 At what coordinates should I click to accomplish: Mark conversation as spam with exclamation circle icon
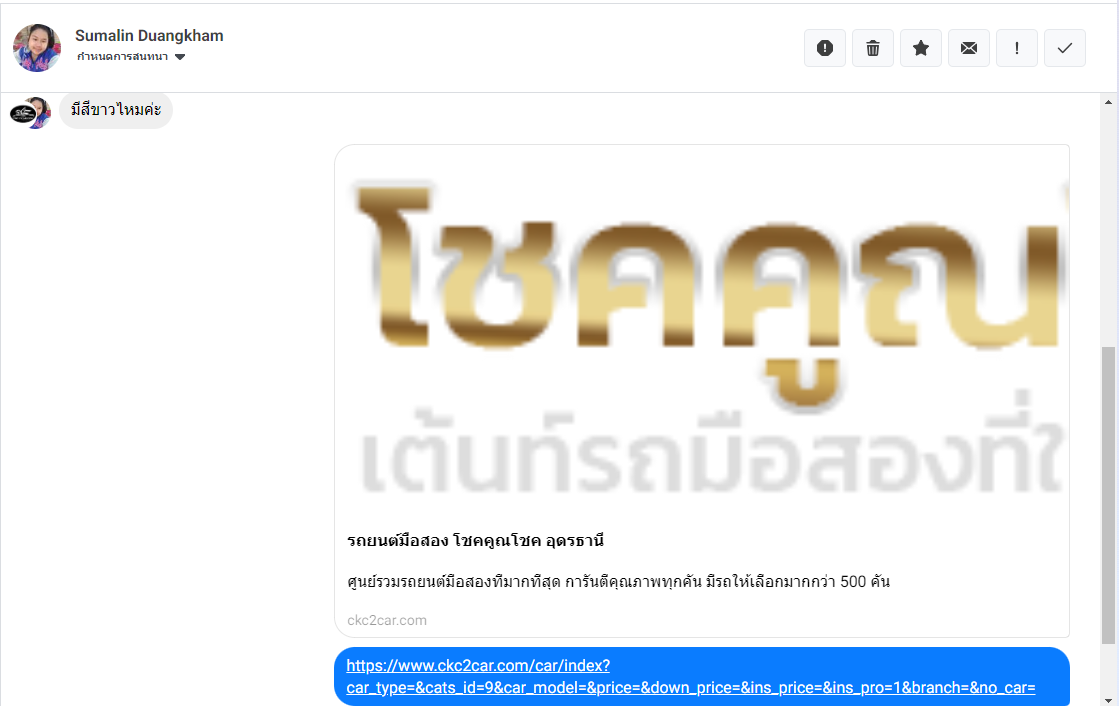(824, 48)
